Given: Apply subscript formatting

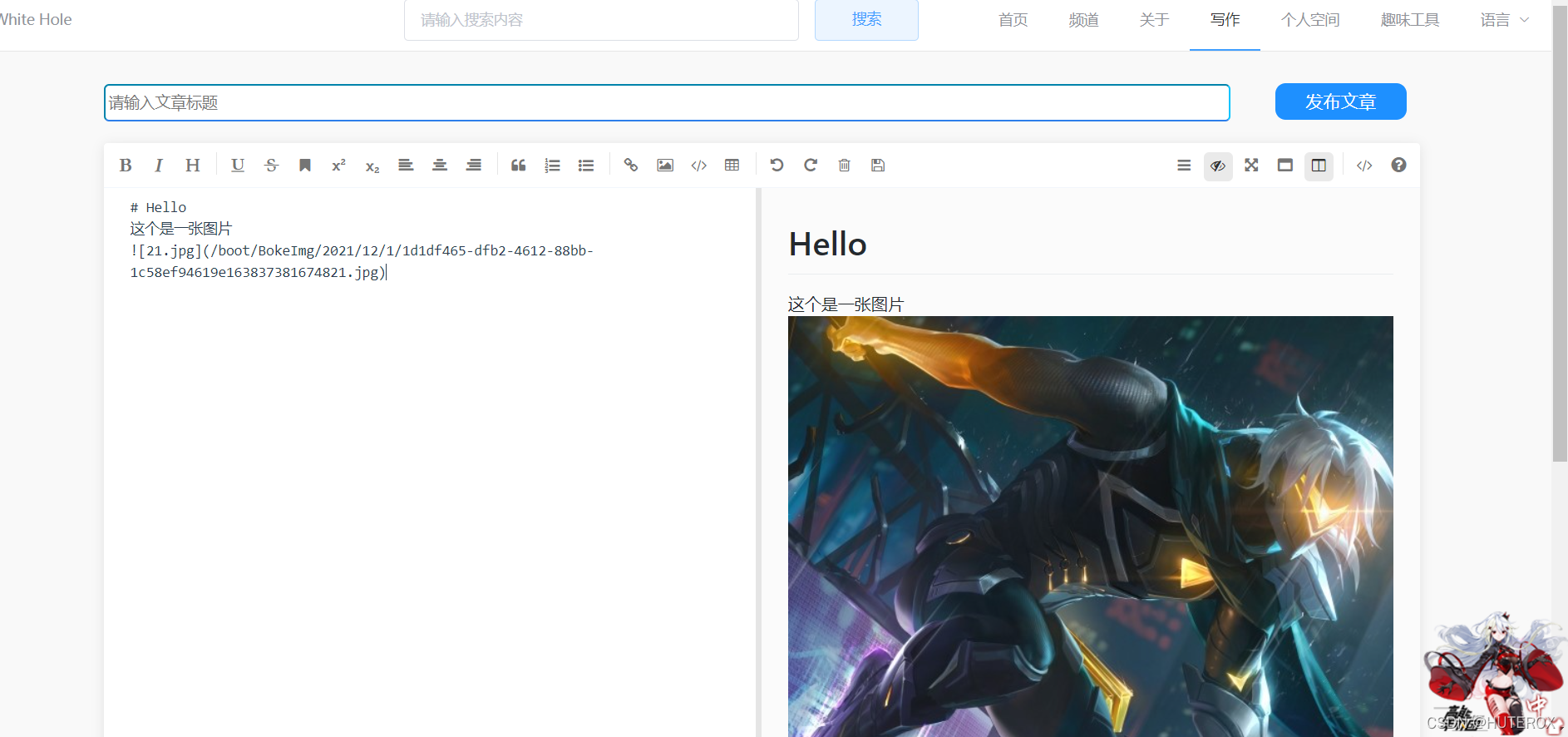Looking at the screenshot, I should [x=372, y=166].
